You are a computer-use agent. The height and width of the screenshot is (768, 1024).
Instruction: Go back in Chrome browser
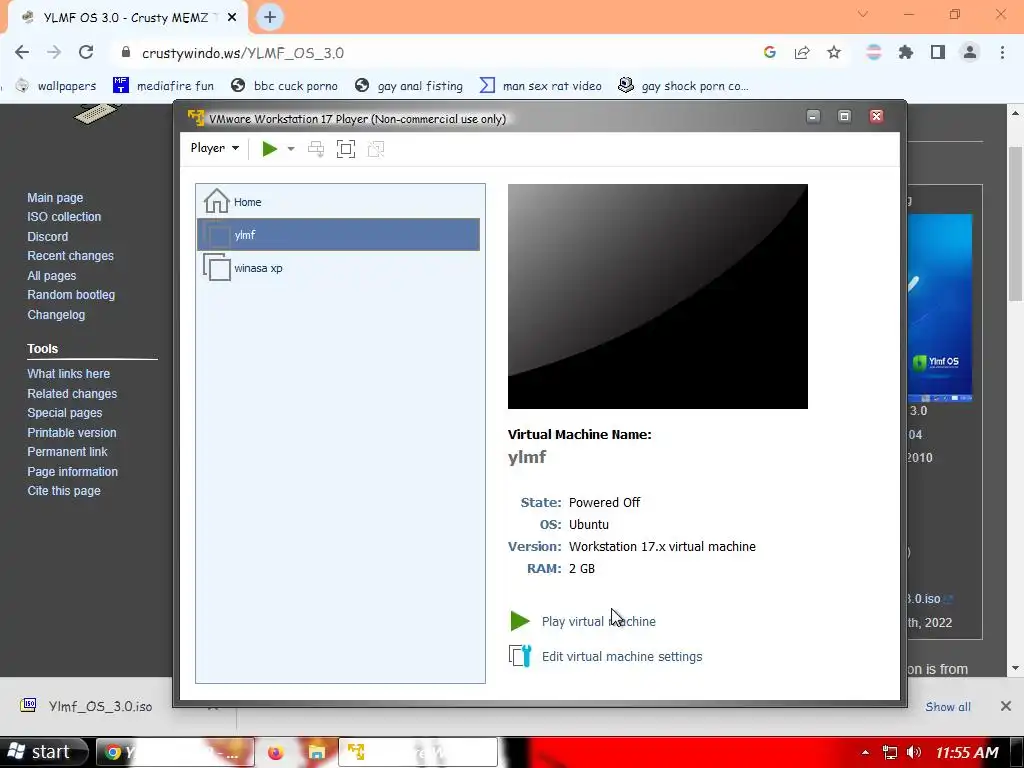click(x=22, y=52)
